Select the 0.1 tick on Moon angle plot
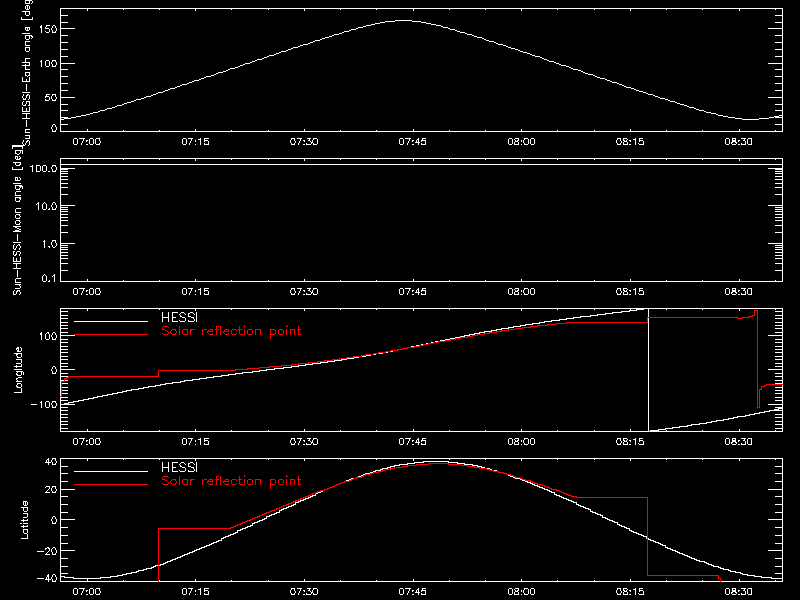The image size is (800, 600). pyautogui.click(x=49, y=278)
